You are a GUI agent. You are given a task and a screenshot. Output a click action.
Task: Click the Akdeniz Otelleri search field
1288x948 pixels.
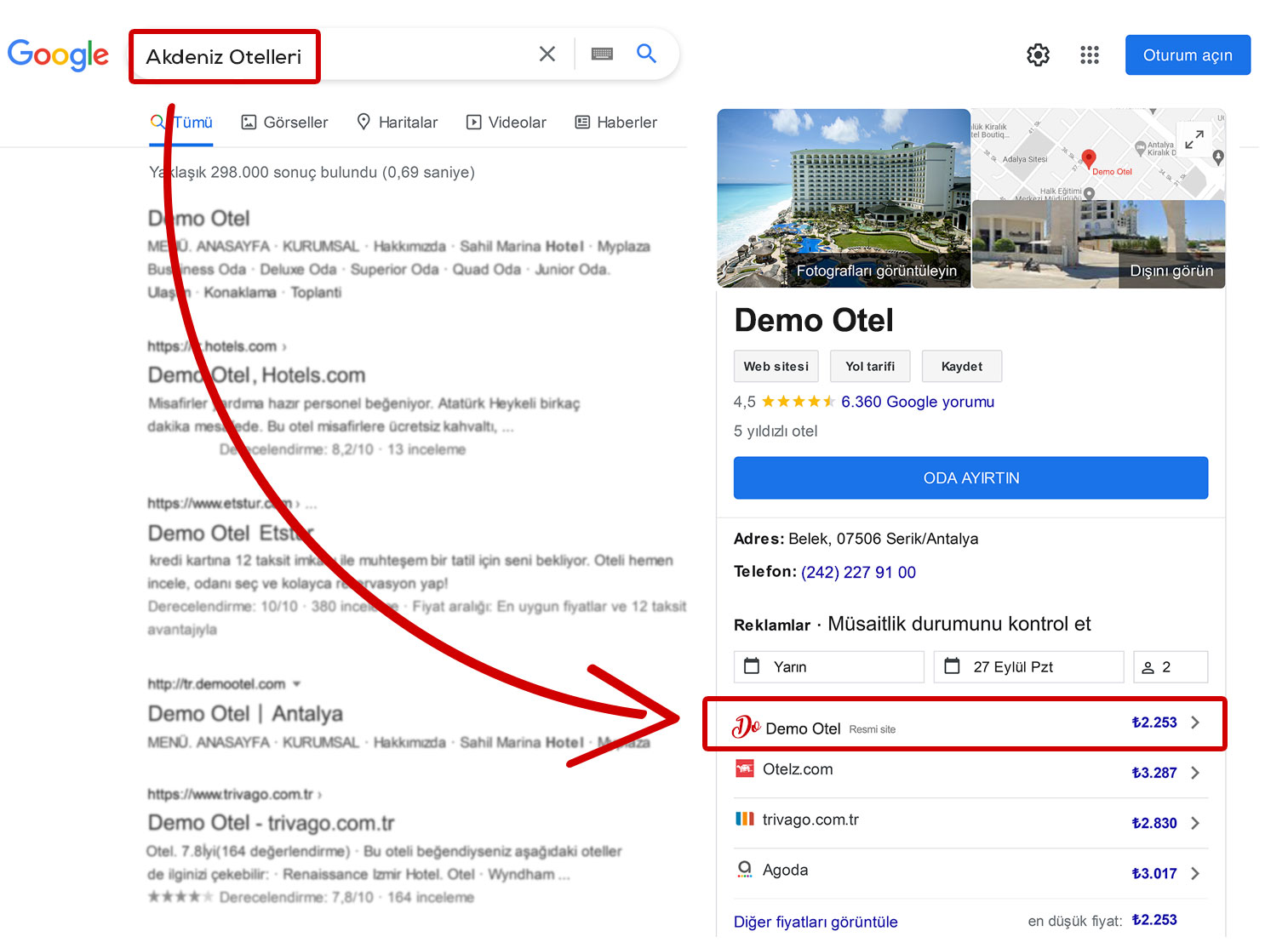click(x=224, y=57)
